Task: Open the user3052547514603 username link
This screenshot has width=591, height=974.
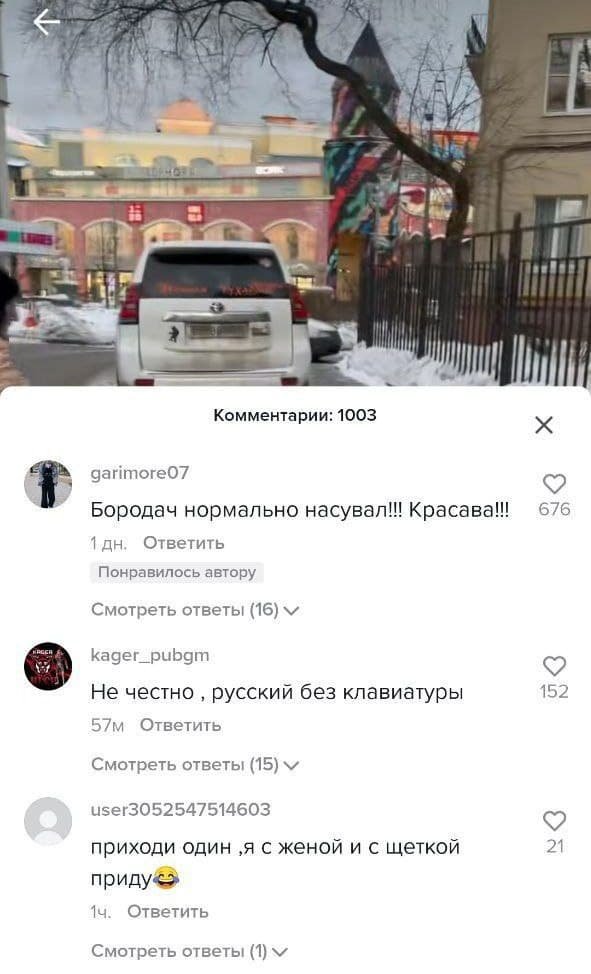Action: 181,809
